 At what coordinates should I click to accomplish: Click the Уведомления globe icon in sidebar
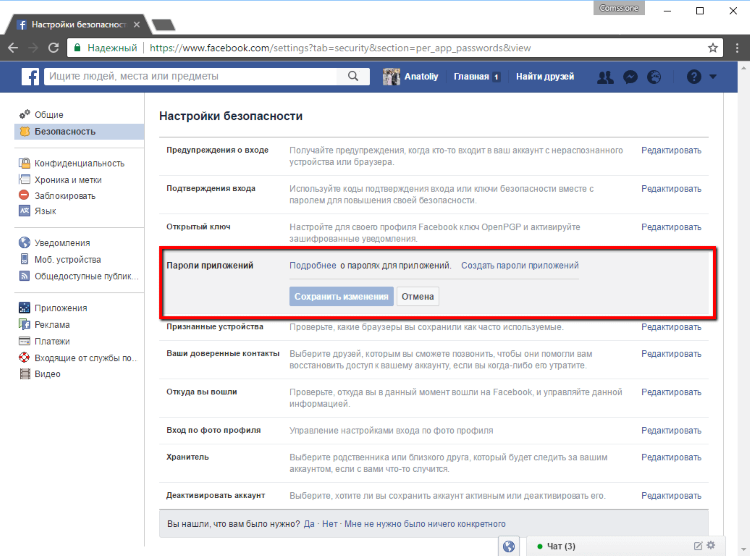coord(24,243)
